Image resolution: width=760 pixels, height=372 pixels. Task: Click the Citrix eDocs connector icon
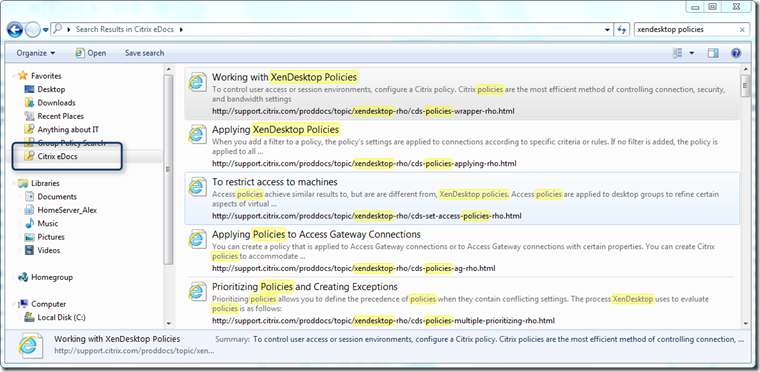(x=29, y=156)
